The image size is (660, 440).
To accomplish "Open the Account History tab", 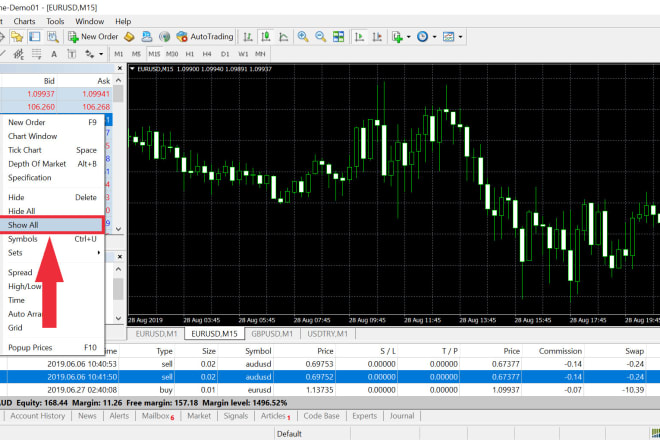I will [38, 415].
